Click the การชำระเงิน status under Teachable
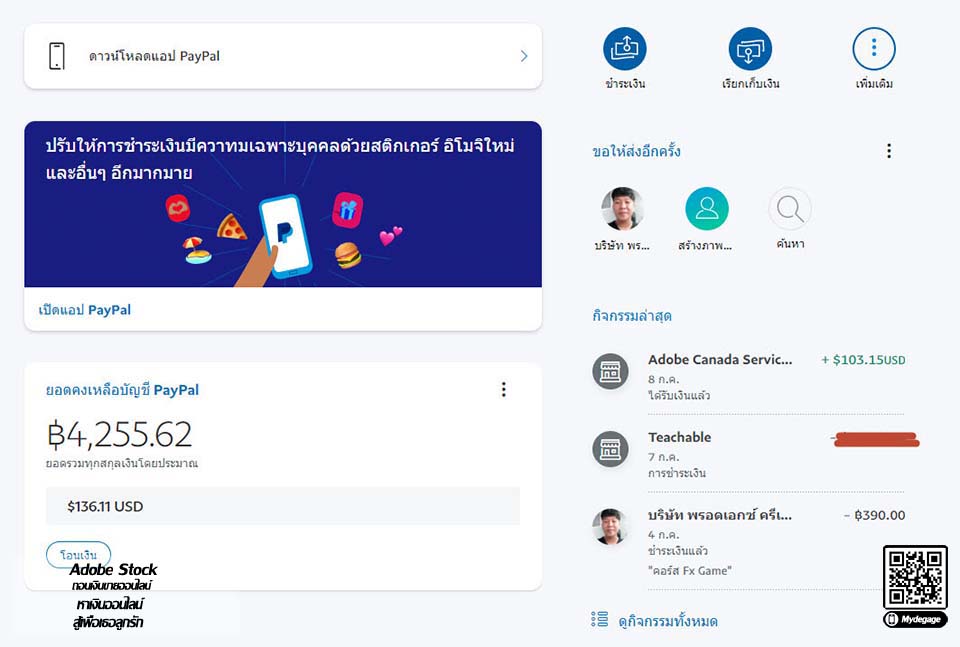 point(677,473)
